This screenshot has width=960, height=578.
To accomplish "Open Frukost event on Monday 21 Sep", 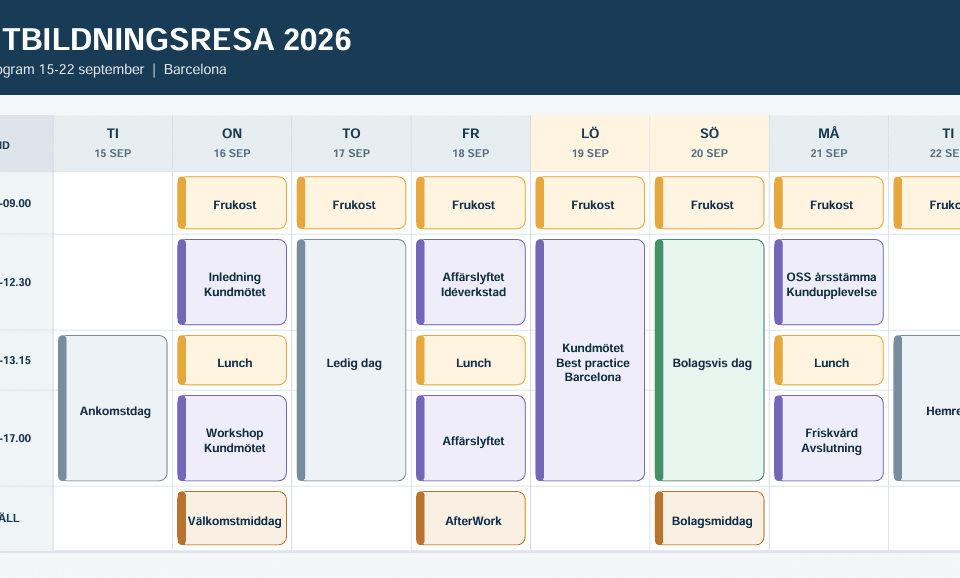I will (829, 203).
